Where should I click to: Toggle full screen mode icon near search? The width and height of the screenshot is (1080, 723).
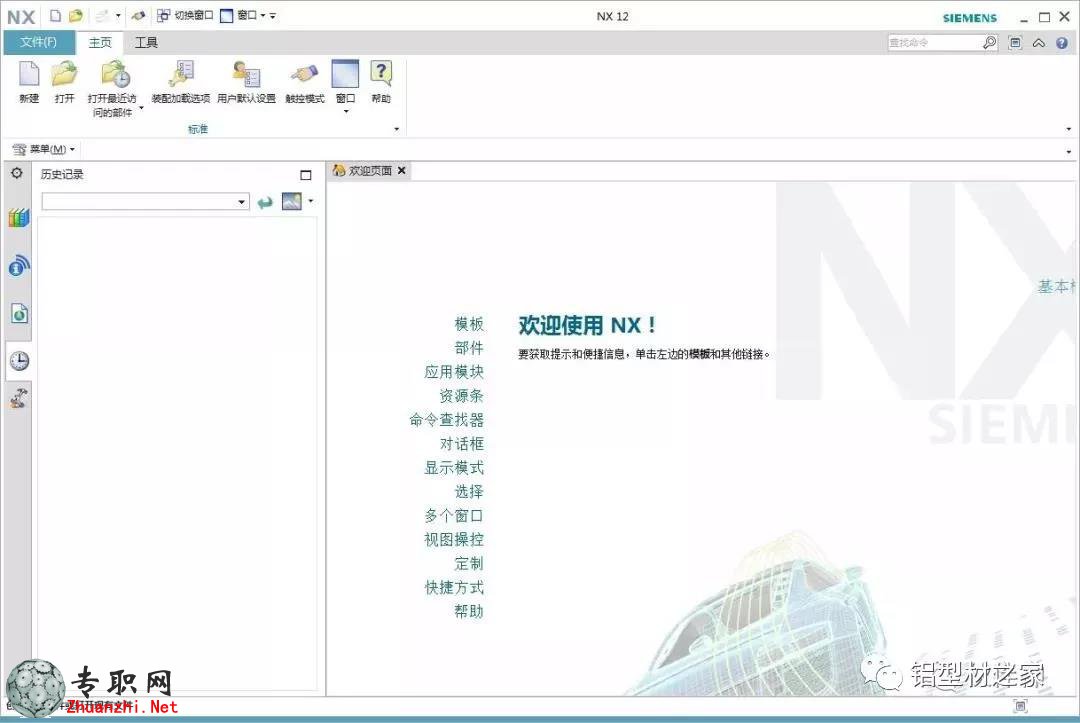click(1015, 43)
